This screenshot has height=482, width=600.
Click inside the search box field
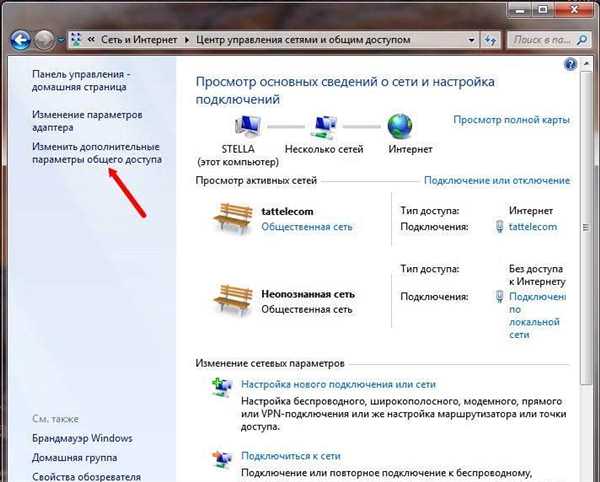[542, 40]
